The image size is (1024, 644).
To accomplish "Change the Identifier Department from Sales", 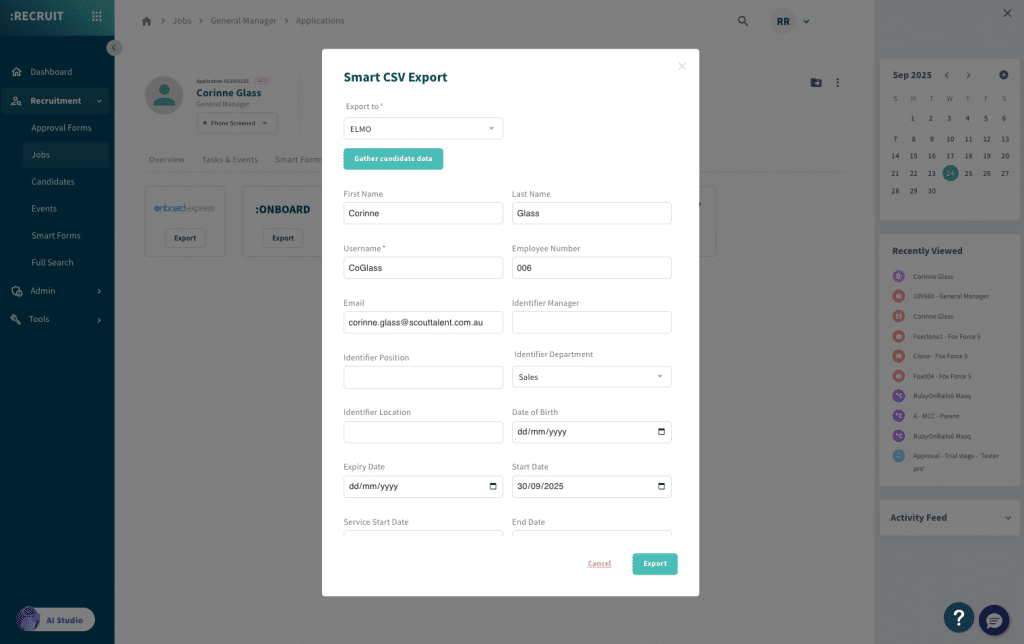I will [x=591, y=377].
